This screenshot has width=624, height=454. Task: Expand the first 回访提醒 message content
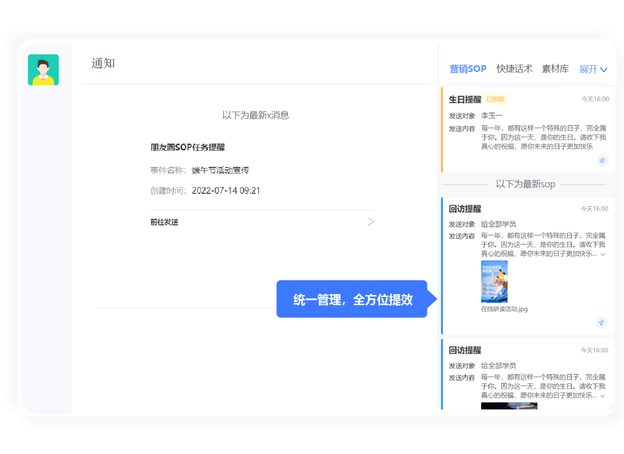pos(603,254)
